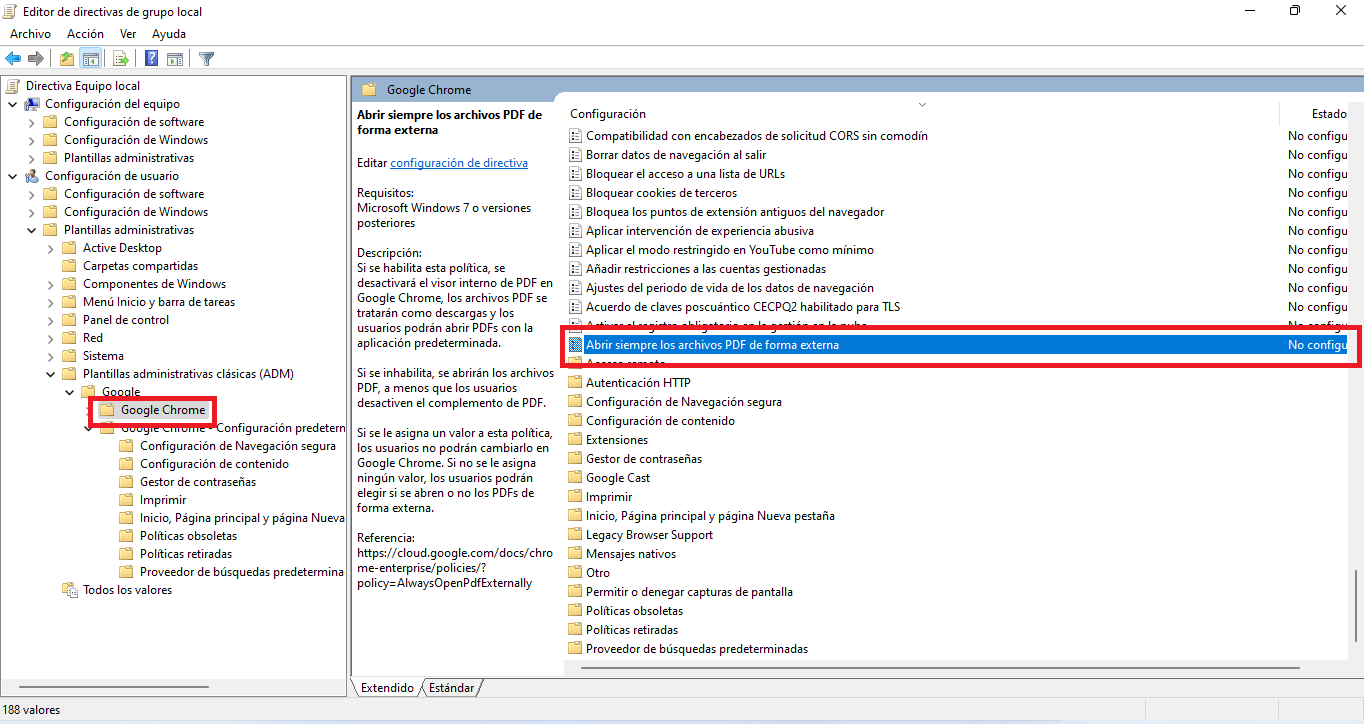1364x724 pixels.
Task: Click the Configuración de usuario user icon
Action: click(x=32, y=176)
